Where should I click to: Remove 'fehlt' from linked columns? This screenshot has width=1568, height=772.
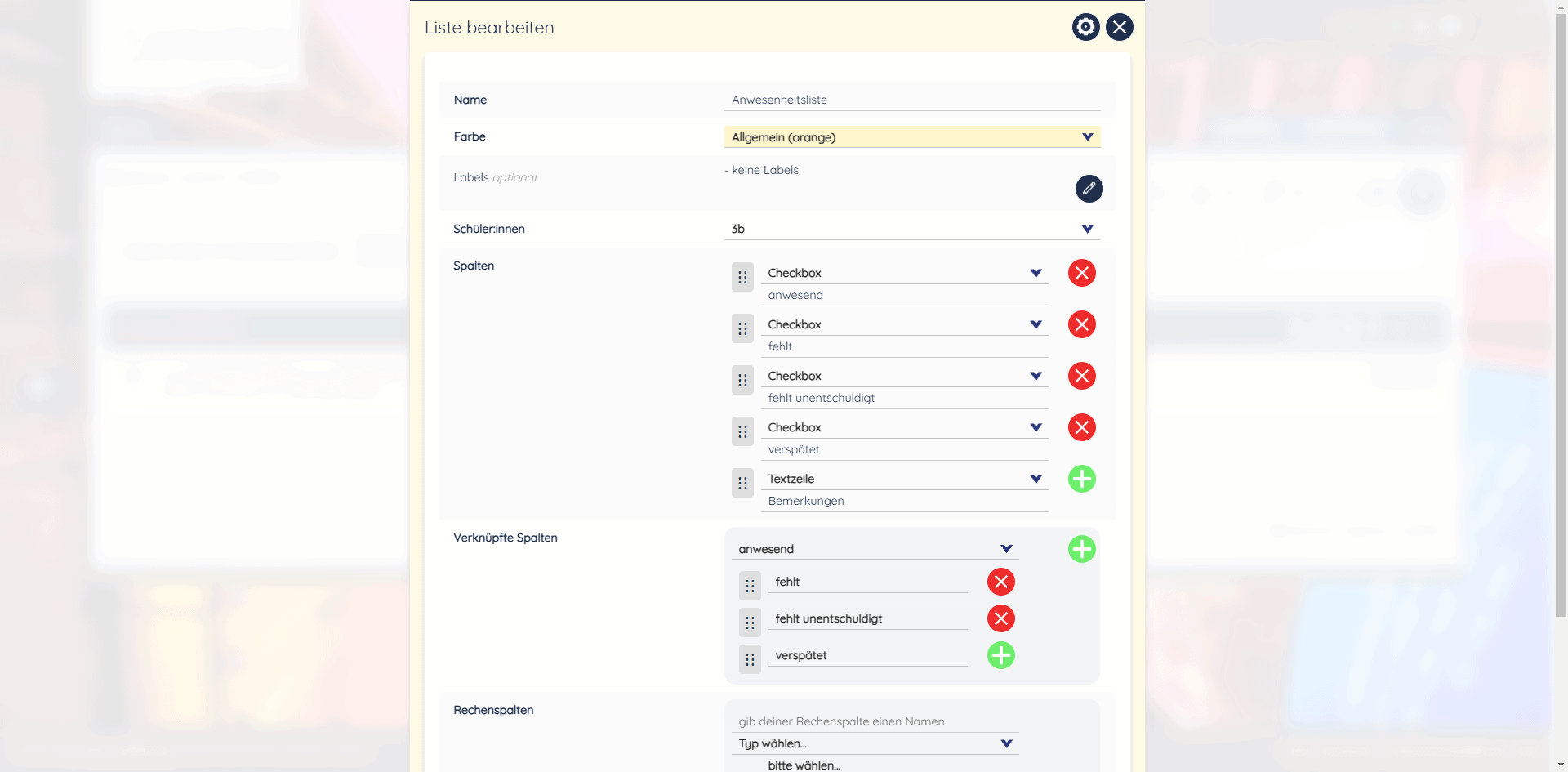1000,582
